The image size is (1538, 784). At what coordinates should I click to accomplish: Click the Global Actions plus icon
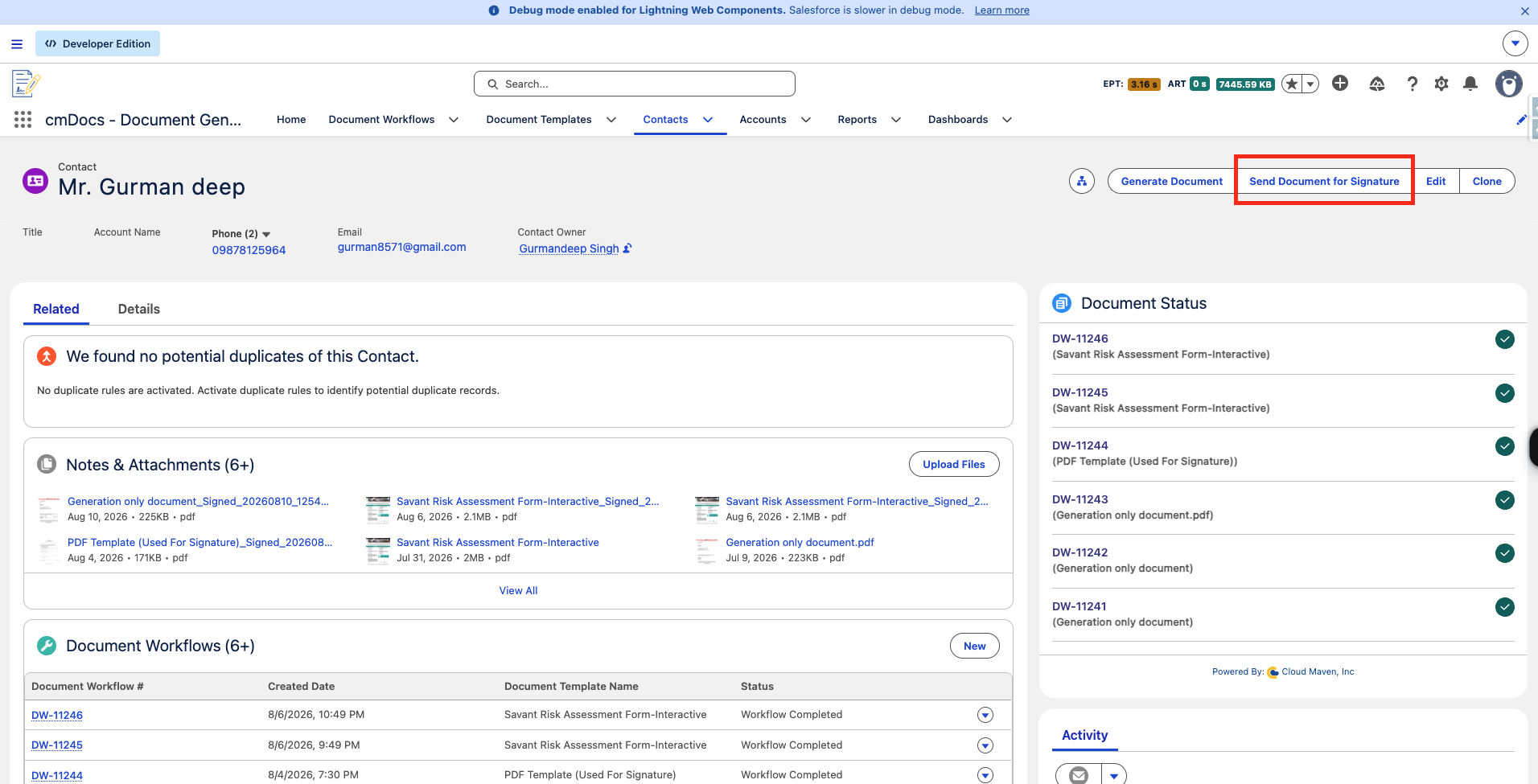(x=1340, y=83)
